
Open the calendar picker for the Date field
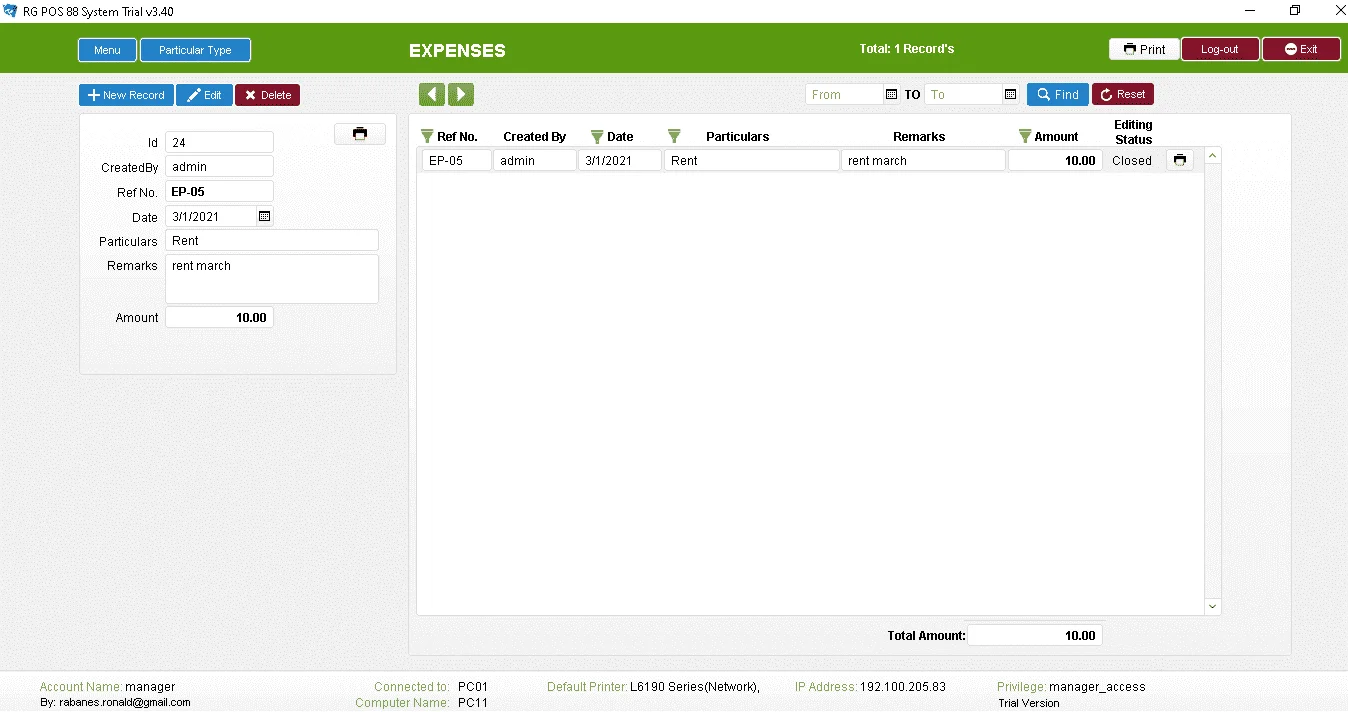[264, 216]
